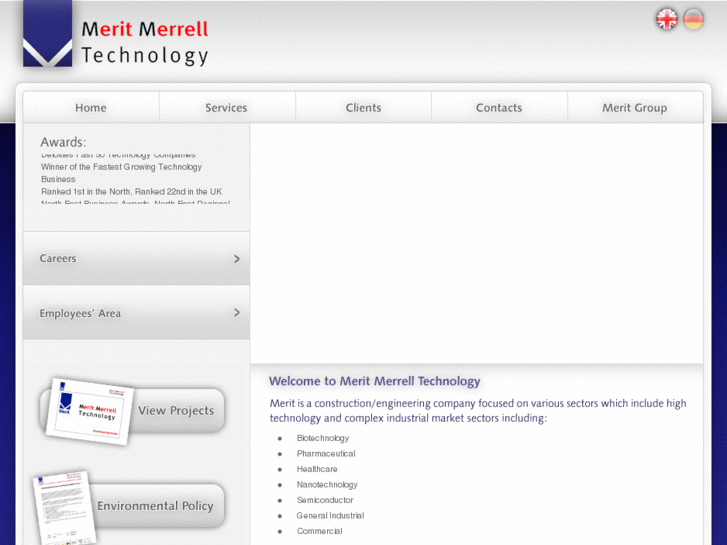Go to Employees' Area link
The image size is (727, 545).
pos(136,313)
